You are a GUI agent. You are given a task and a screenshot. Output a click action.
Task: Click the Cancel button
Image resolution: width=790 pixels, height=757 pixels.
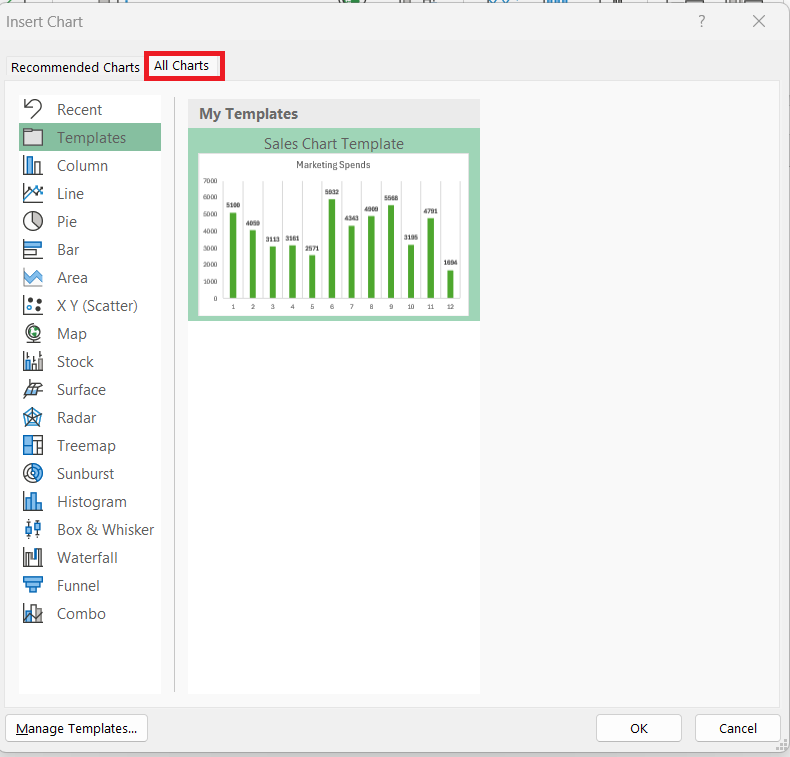(738, 728)
